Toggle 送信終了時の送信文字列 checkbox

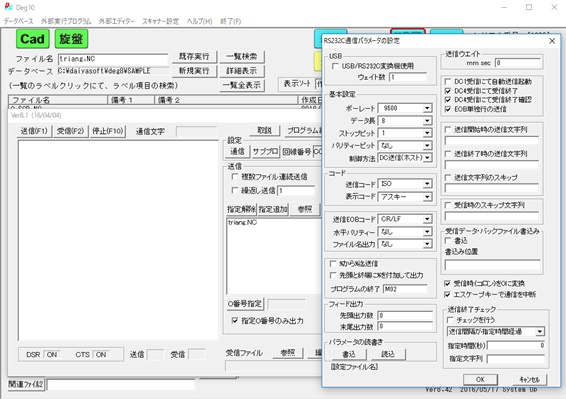point(448,154)
